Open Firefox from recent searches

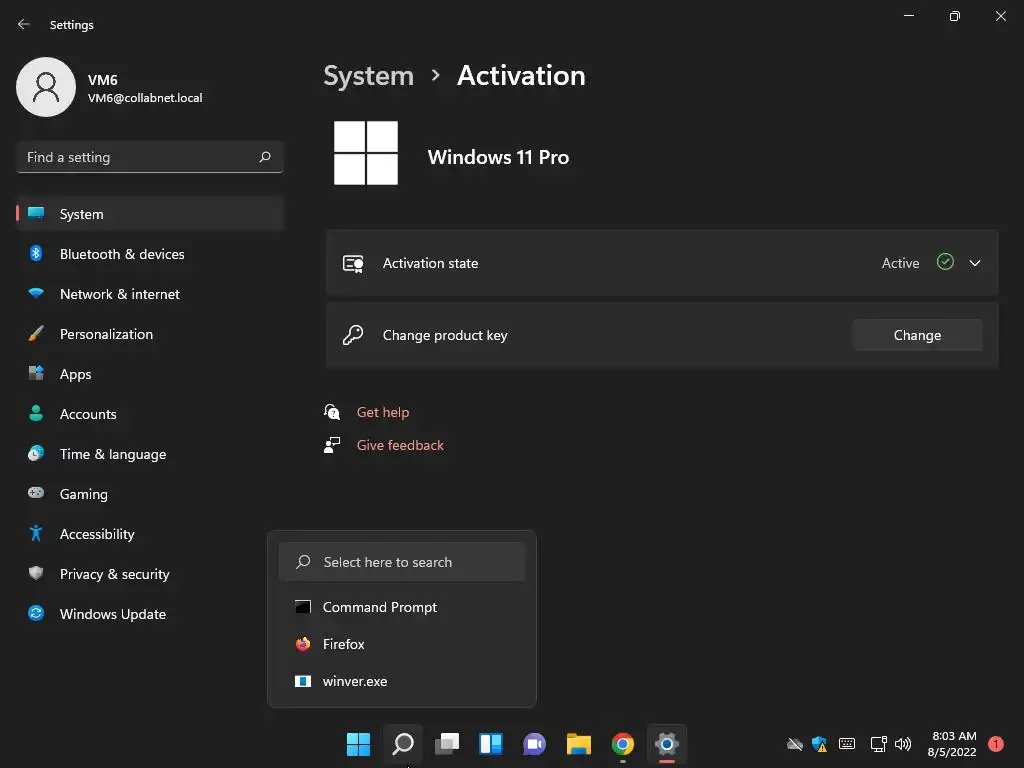point(402,644)
